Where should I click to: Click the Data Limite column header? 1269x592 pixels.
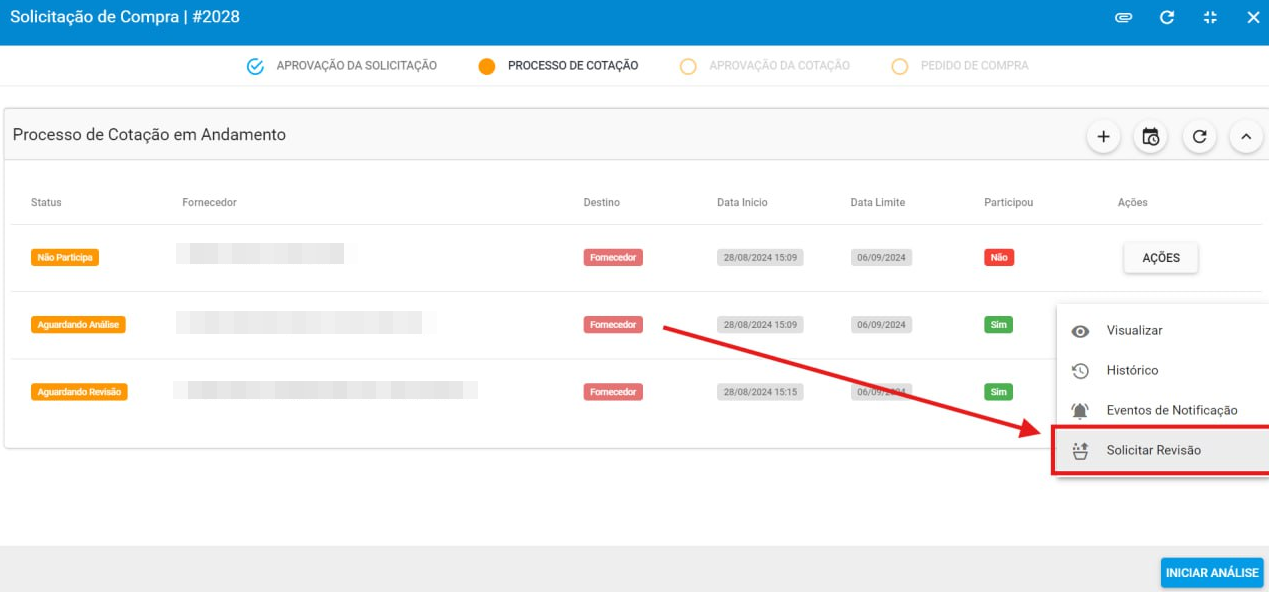[x=878, y=202]
